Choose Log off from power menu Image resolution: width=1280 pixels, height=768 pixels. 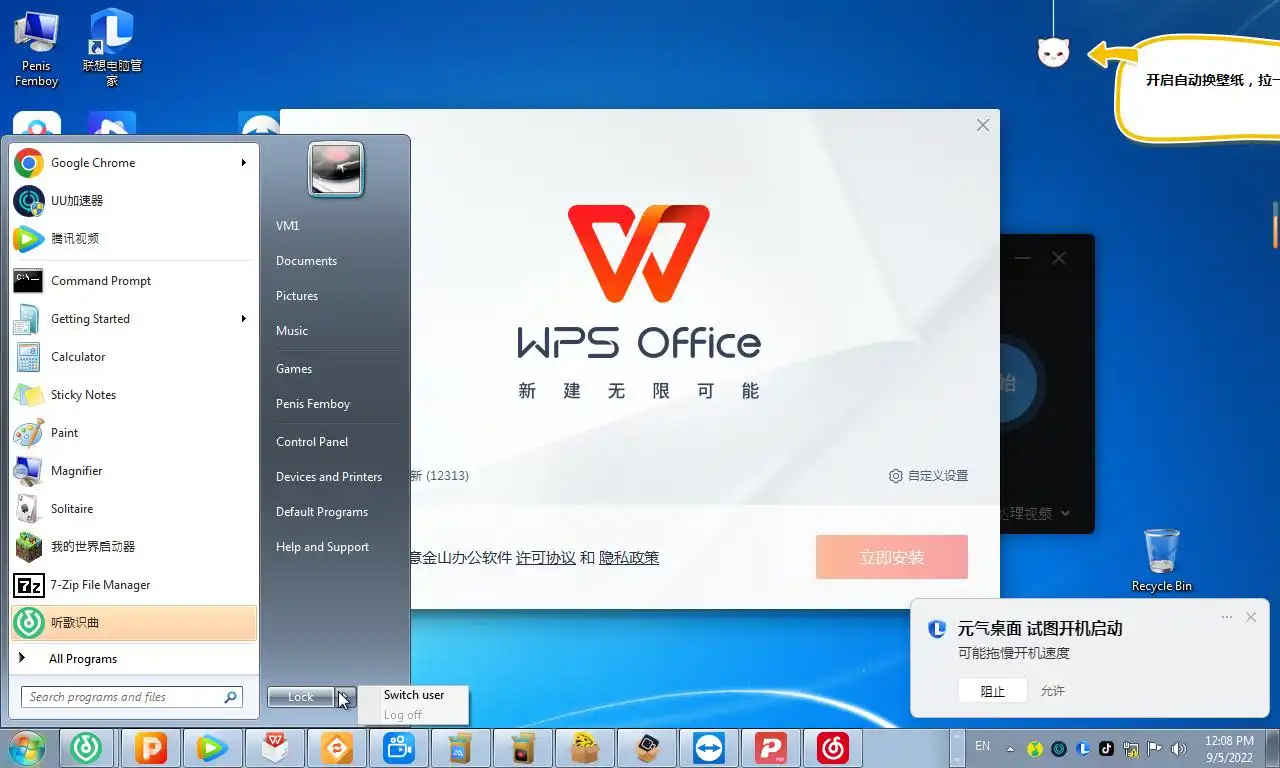point(414,715)
